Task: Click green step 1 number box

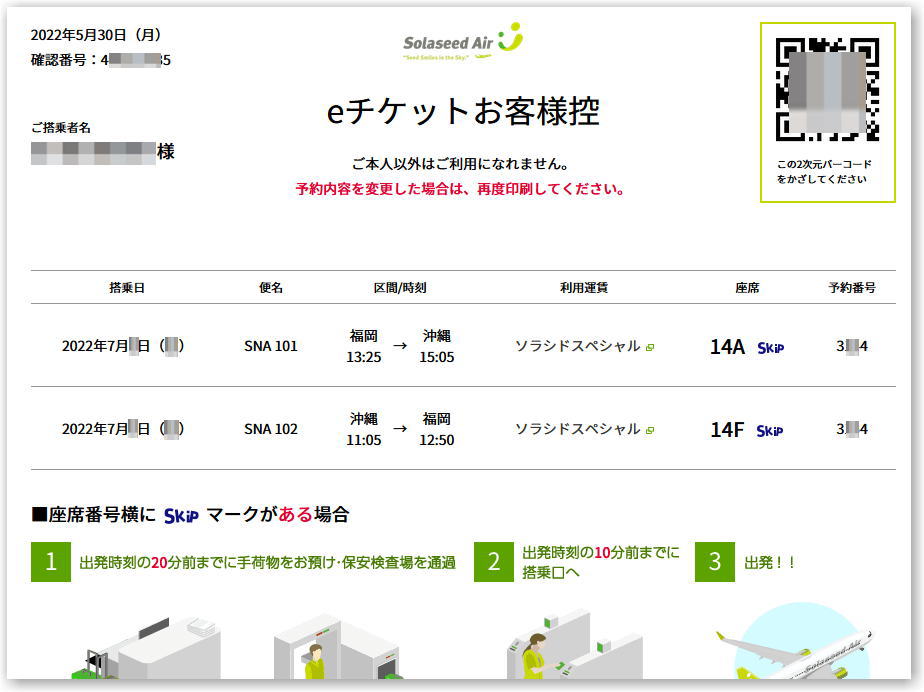Action: (51, 562)
